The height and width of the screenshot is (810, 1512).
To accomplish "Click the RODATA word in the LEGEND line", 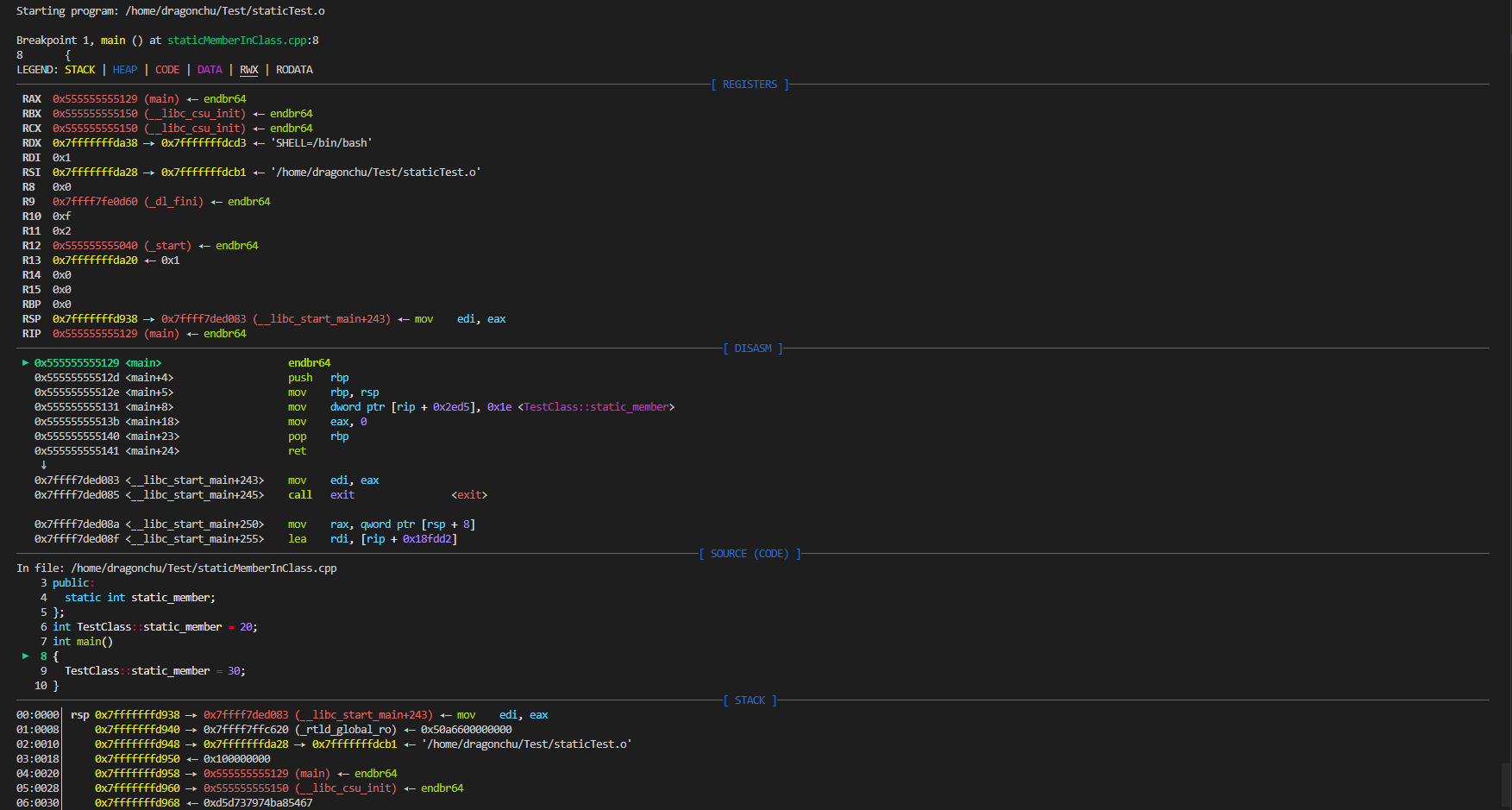I will coord(294,70).
